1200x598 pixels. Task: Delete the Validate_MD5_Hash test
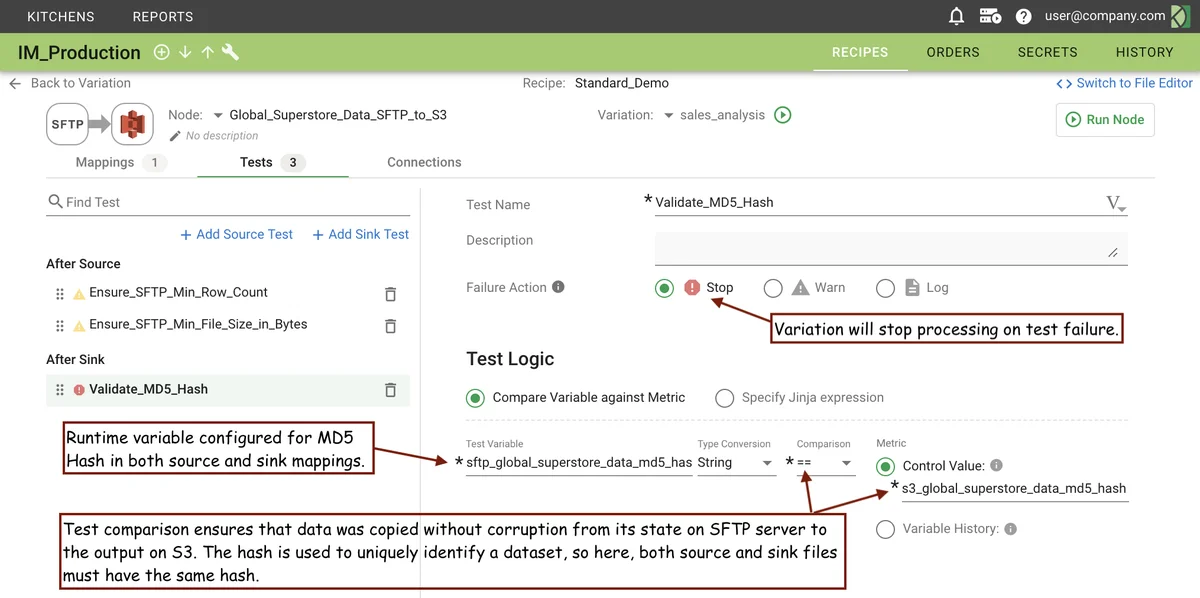coord(390,390)
